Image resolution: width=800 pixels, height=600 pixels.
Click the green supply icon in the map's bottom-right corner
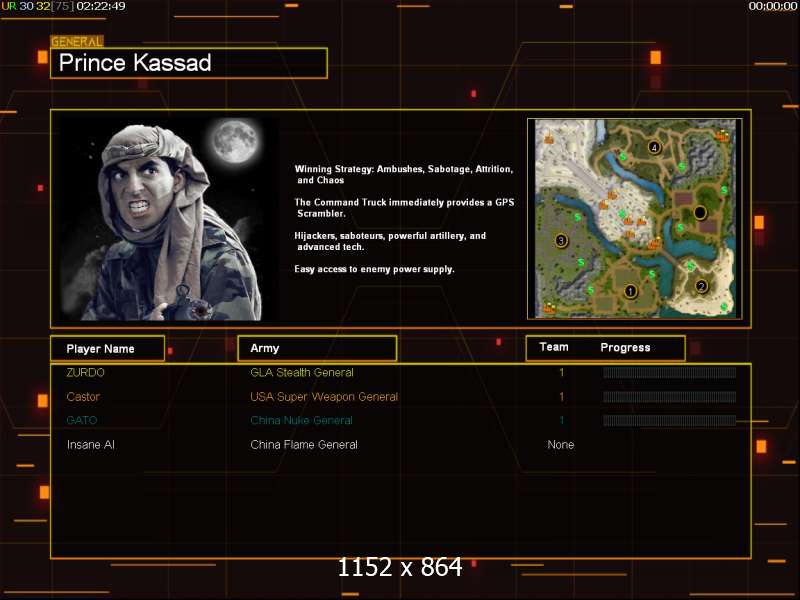pos(723,307)
